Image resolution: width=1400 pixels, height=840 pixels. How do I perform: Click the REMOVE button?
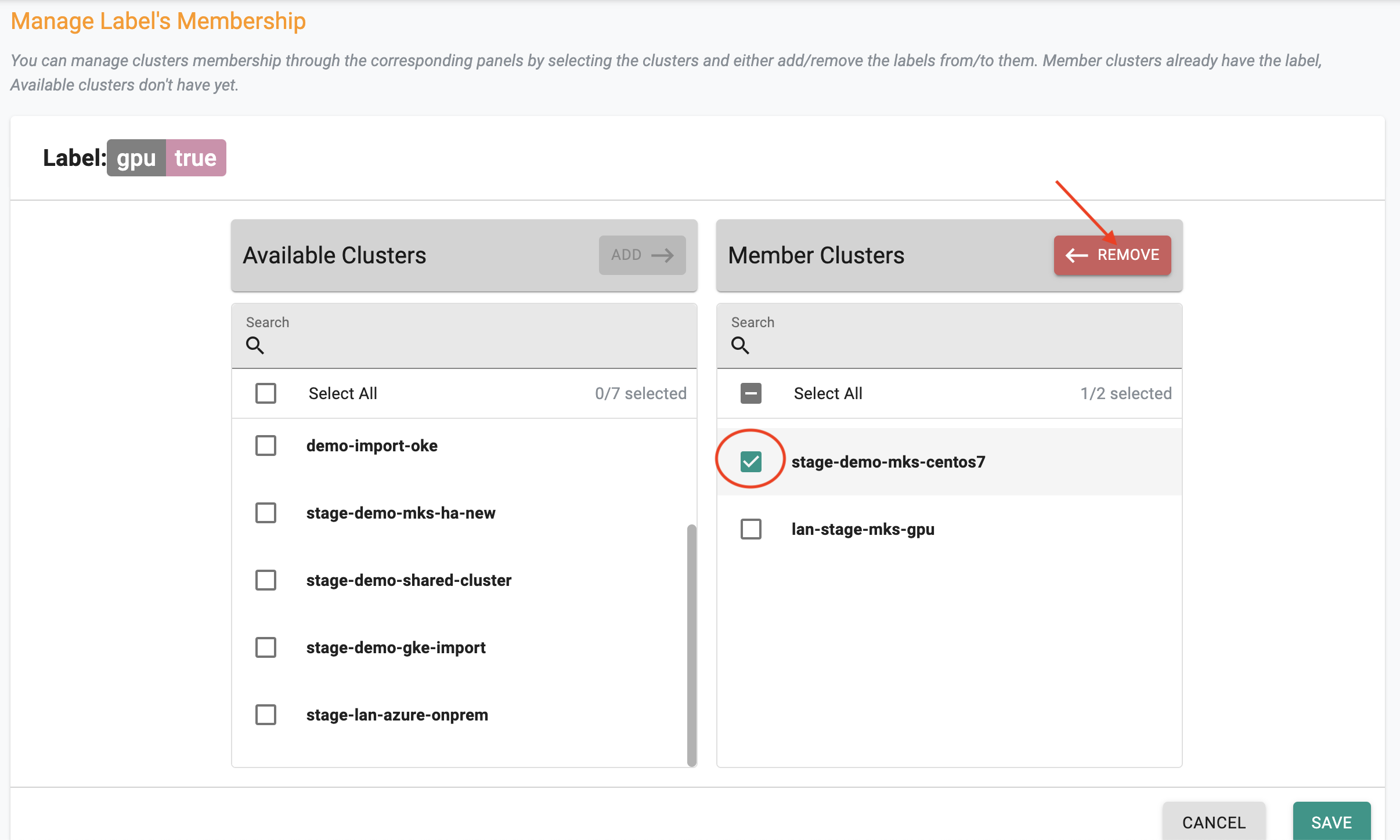(x=1112, y=255)
